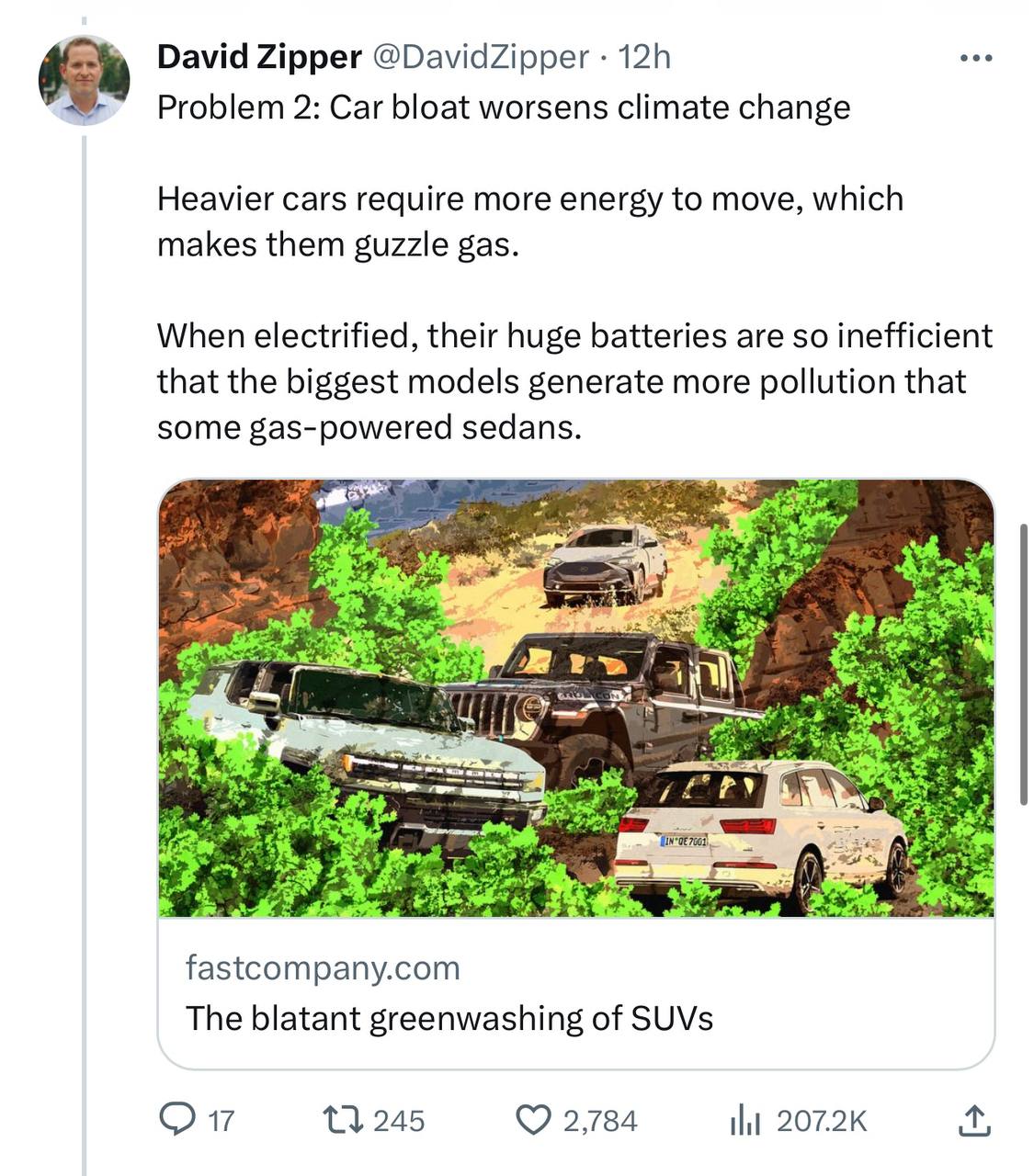Click the David Zipper display name
The height and width of the screenshot is (1176, 1034).
[x=259, y=58]
